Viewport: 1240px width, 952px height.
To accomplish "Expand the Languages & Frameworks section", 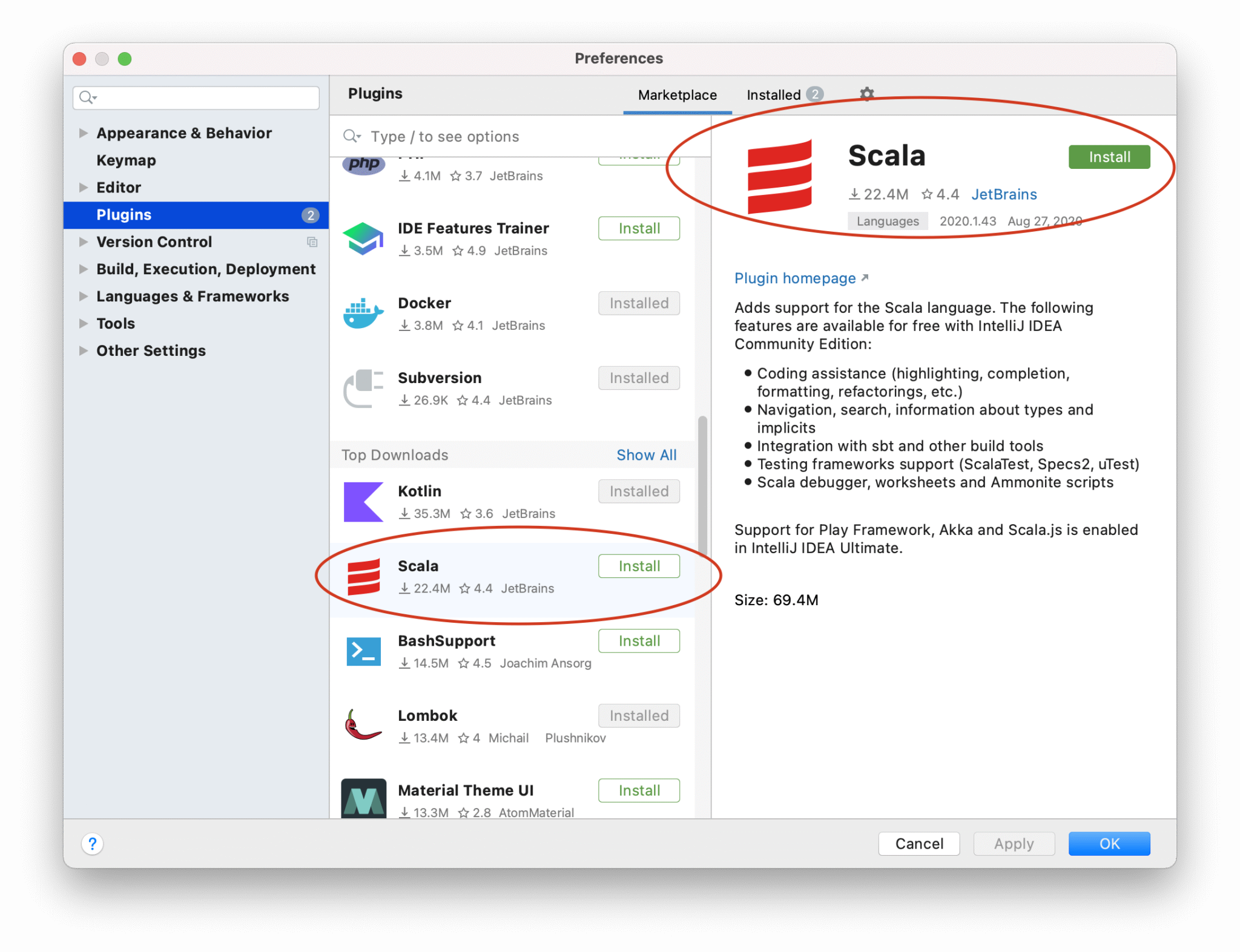I will (84, 296).
